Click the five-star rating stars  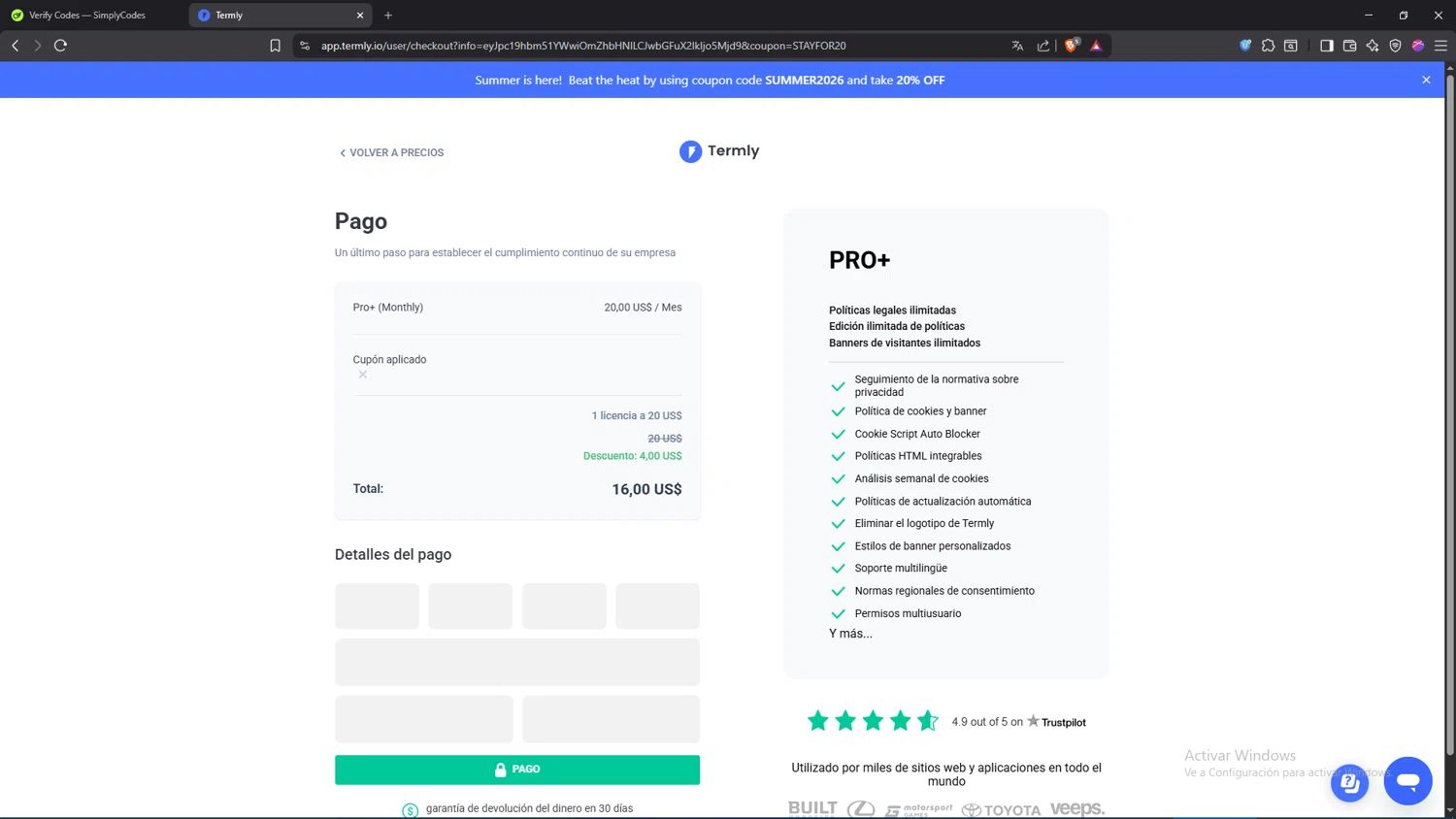(x=873, y=721)
